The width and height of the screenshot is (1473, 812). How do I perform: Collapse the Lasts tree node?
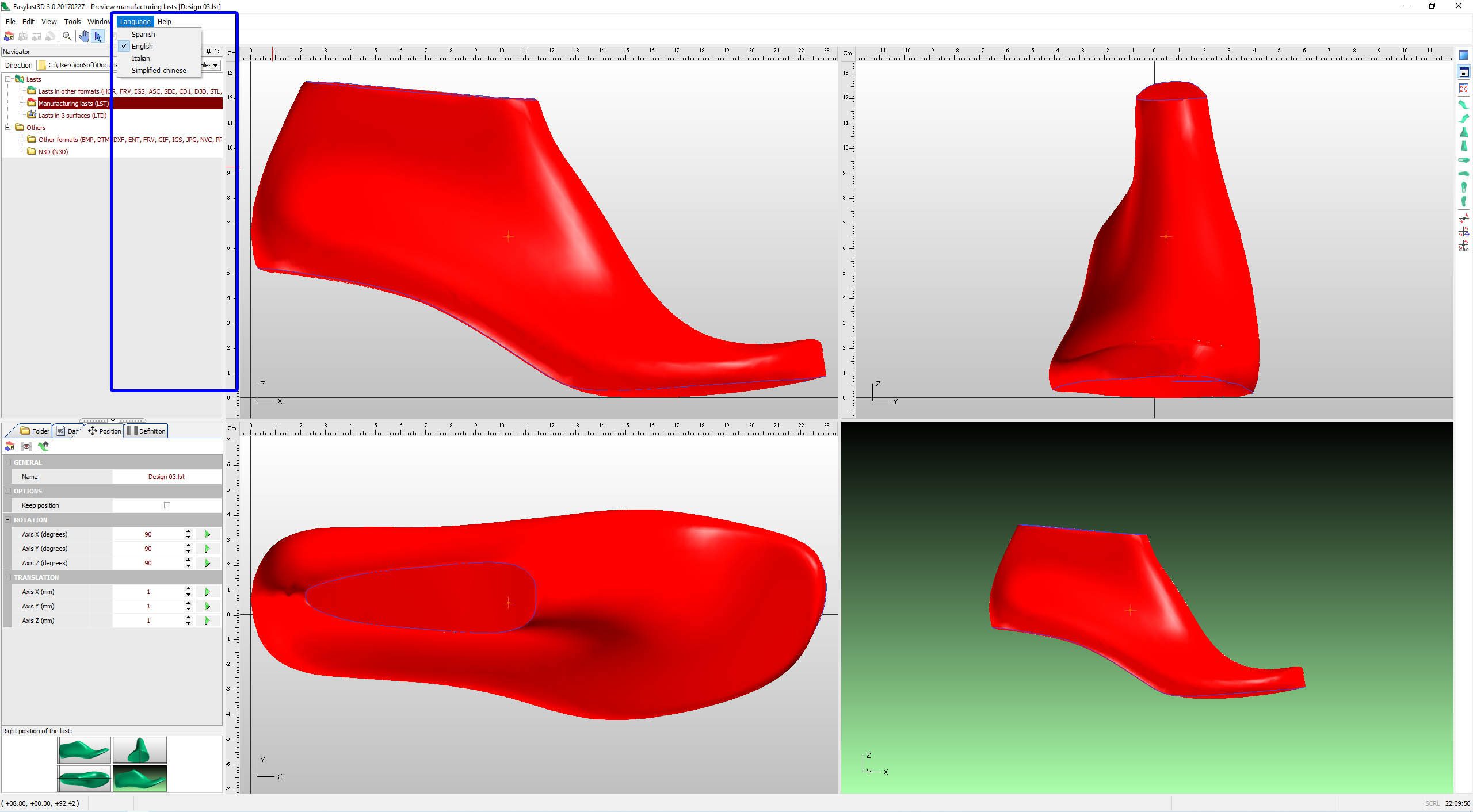pos(8,79)
